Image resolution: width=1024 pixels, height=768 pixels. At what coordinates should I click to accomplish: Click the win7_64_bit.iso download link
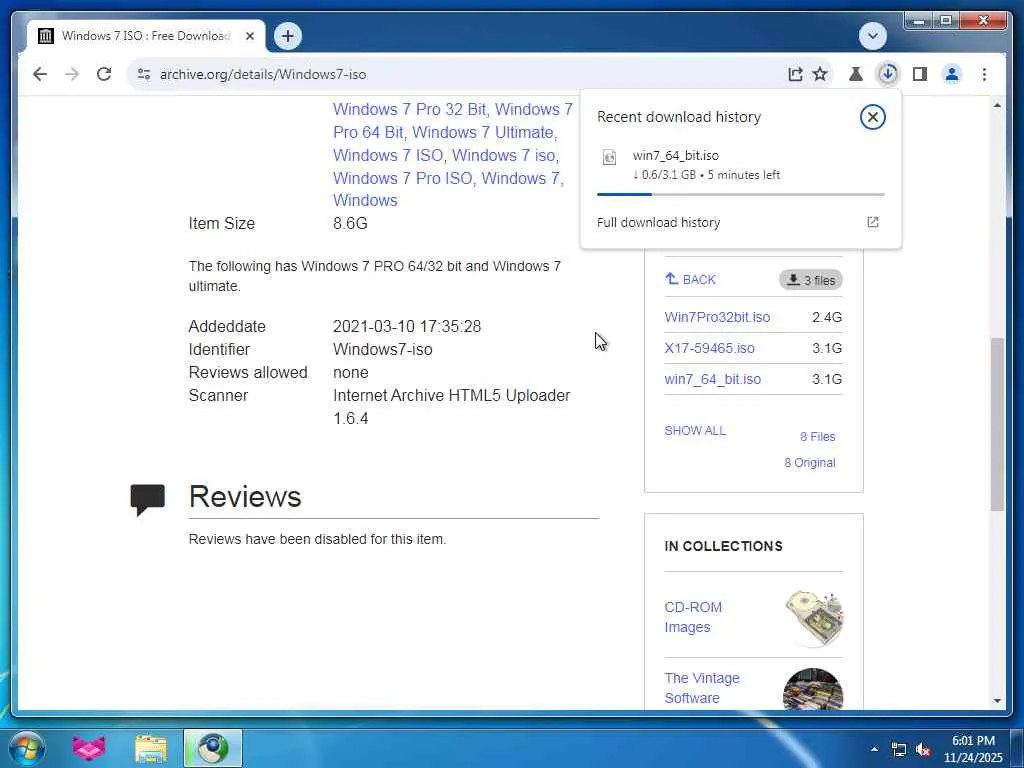712,379
